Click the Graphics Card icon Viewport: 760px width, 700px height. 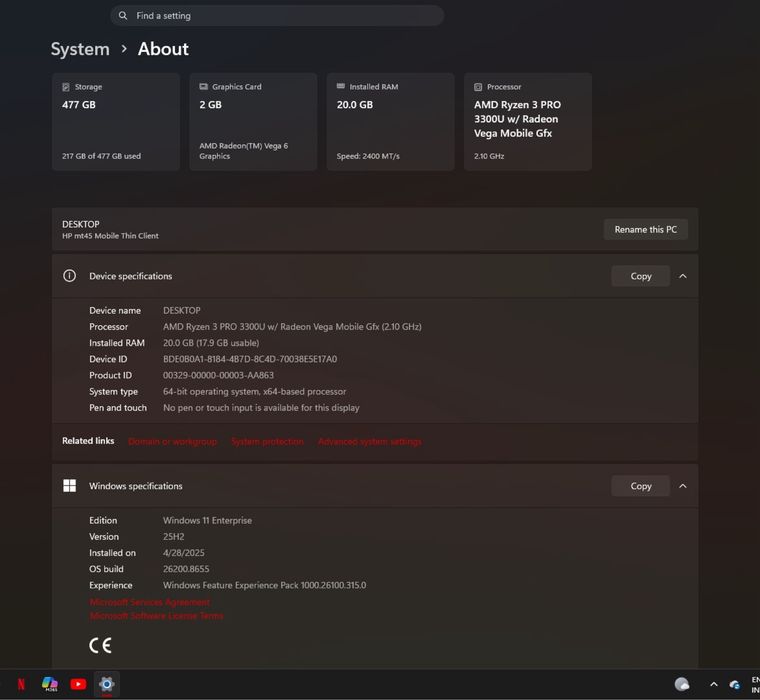tap(204, 86)
